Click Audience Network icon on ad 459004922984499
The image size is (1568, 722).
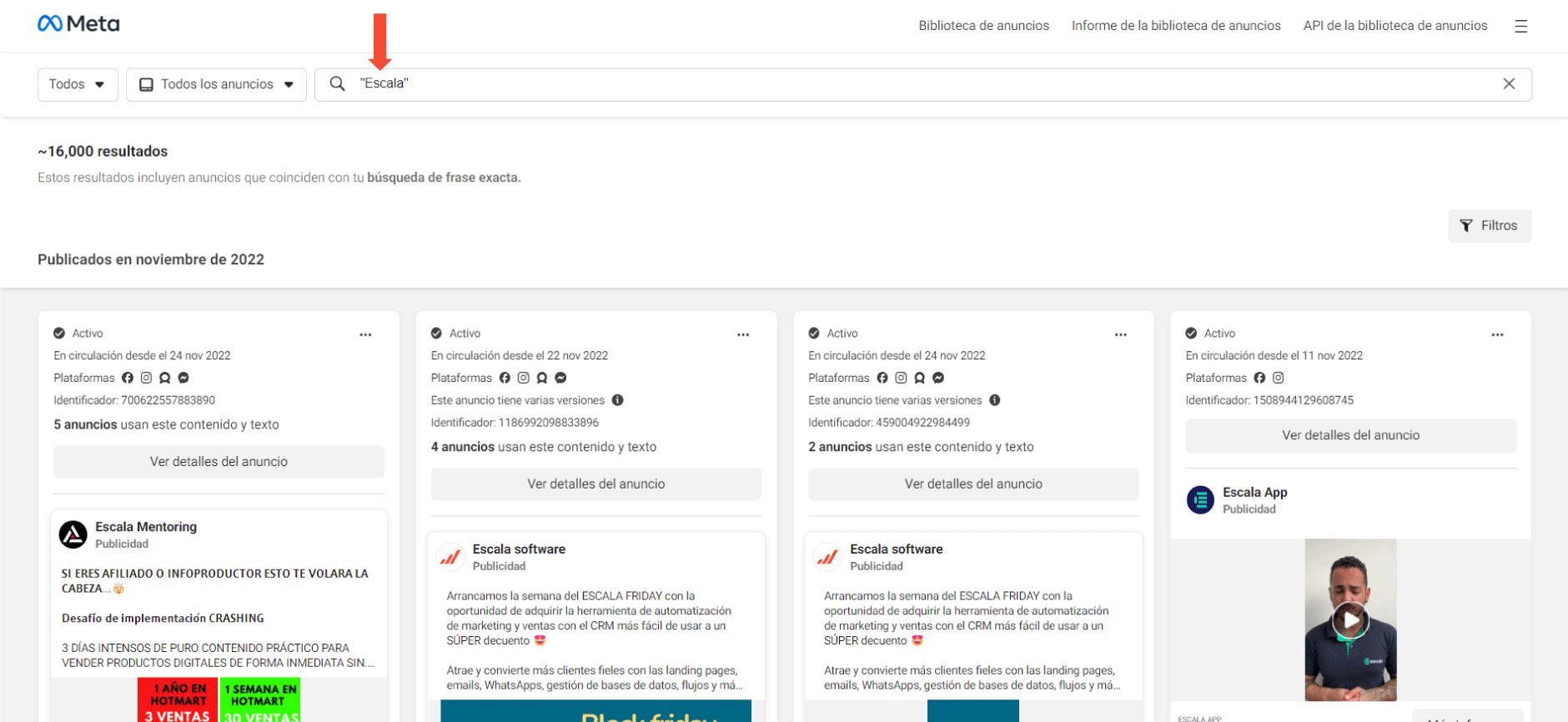[920, 378]
